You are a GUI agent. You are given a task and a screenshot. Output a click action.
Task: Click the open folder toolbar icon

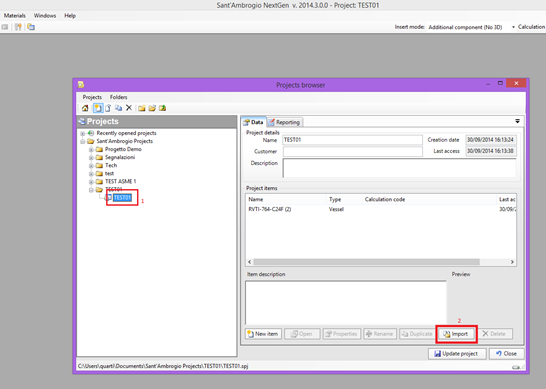[152, 108]
